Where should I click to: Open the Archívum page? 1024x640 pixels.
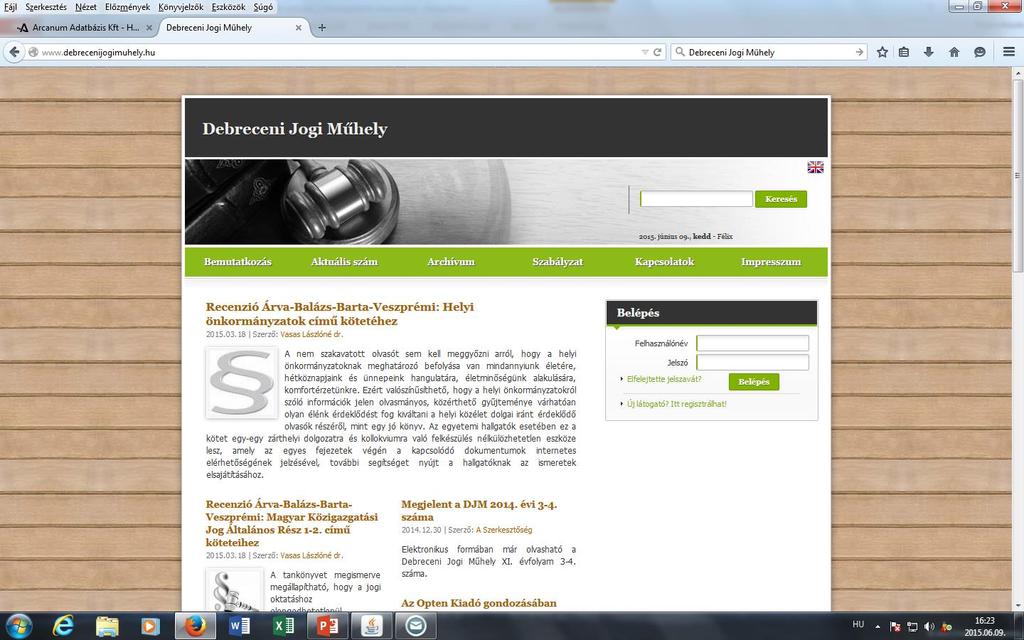451,262
